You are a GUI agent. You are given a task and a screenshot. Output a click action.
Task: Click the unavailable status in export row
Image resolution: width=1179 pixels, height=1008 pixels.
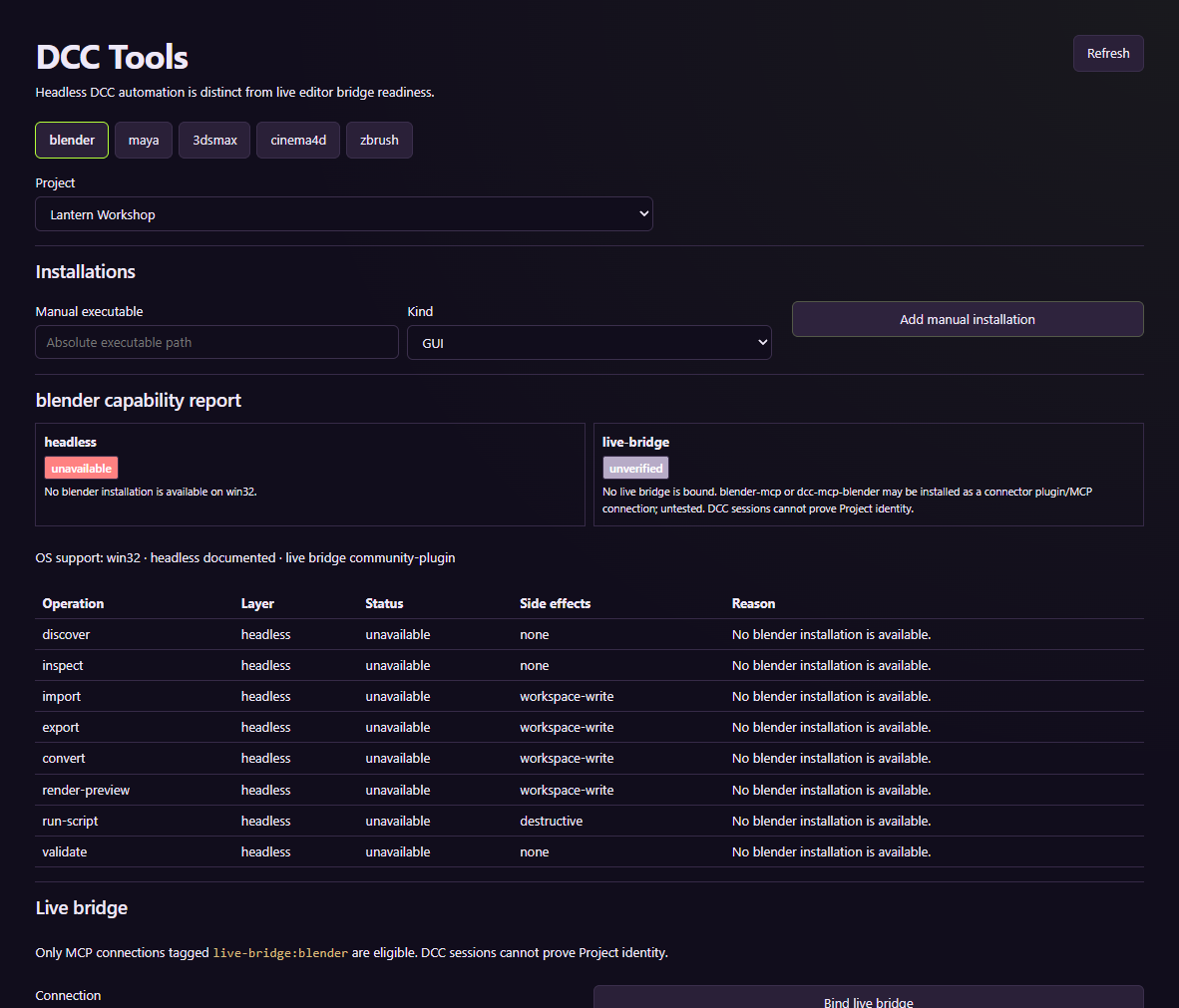pos(398,728)
